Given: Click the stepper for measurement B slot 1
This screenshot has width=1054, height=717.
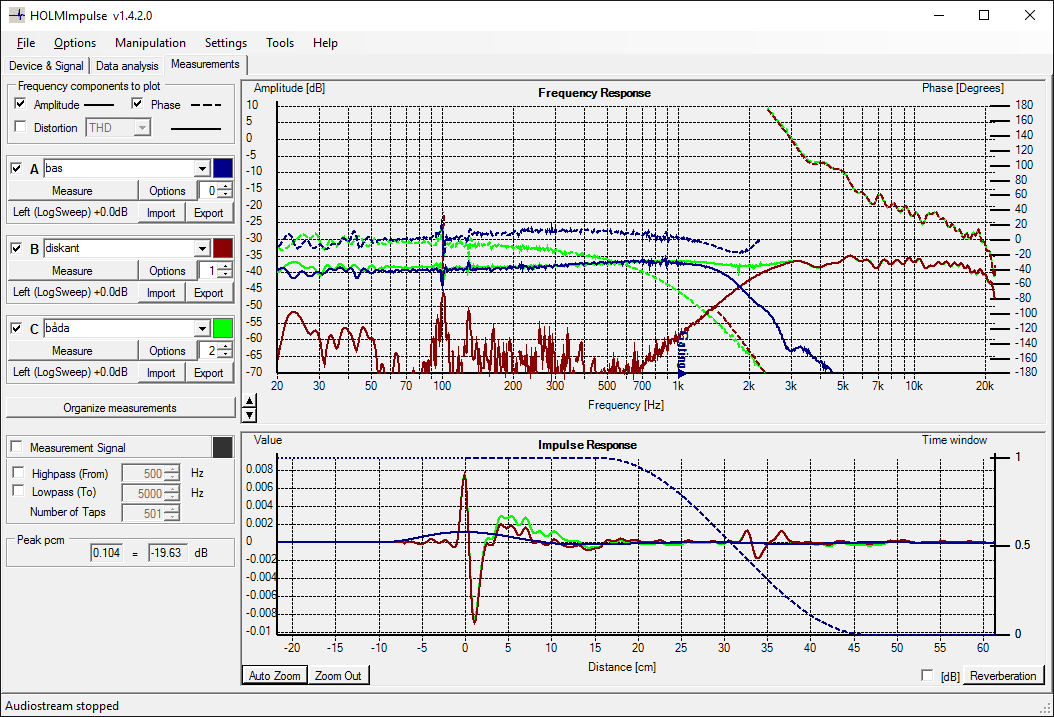Looking at the screenshot, I should [225, 271].
